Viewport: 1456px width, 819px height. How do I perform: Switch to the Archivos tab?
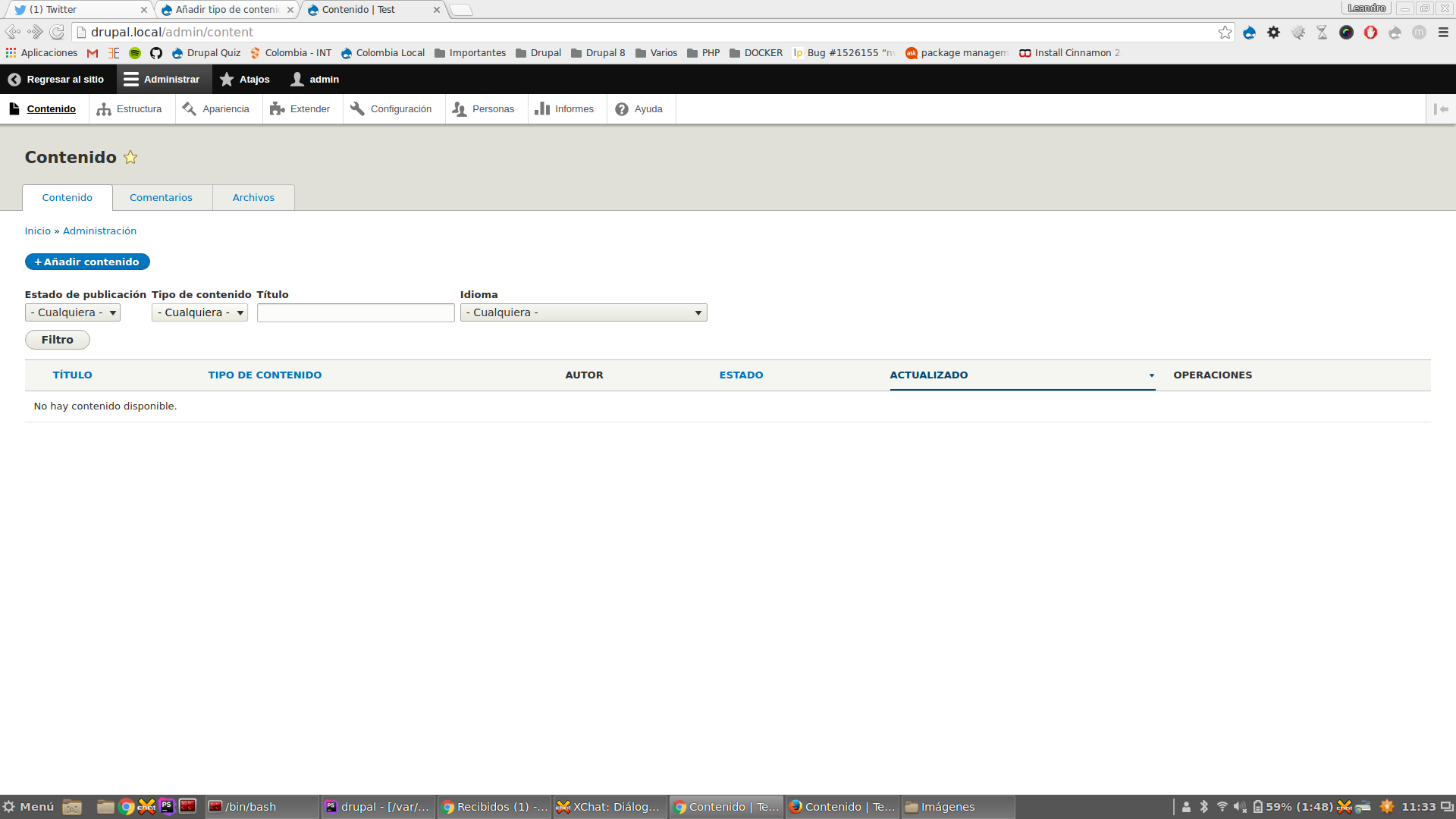253,198
